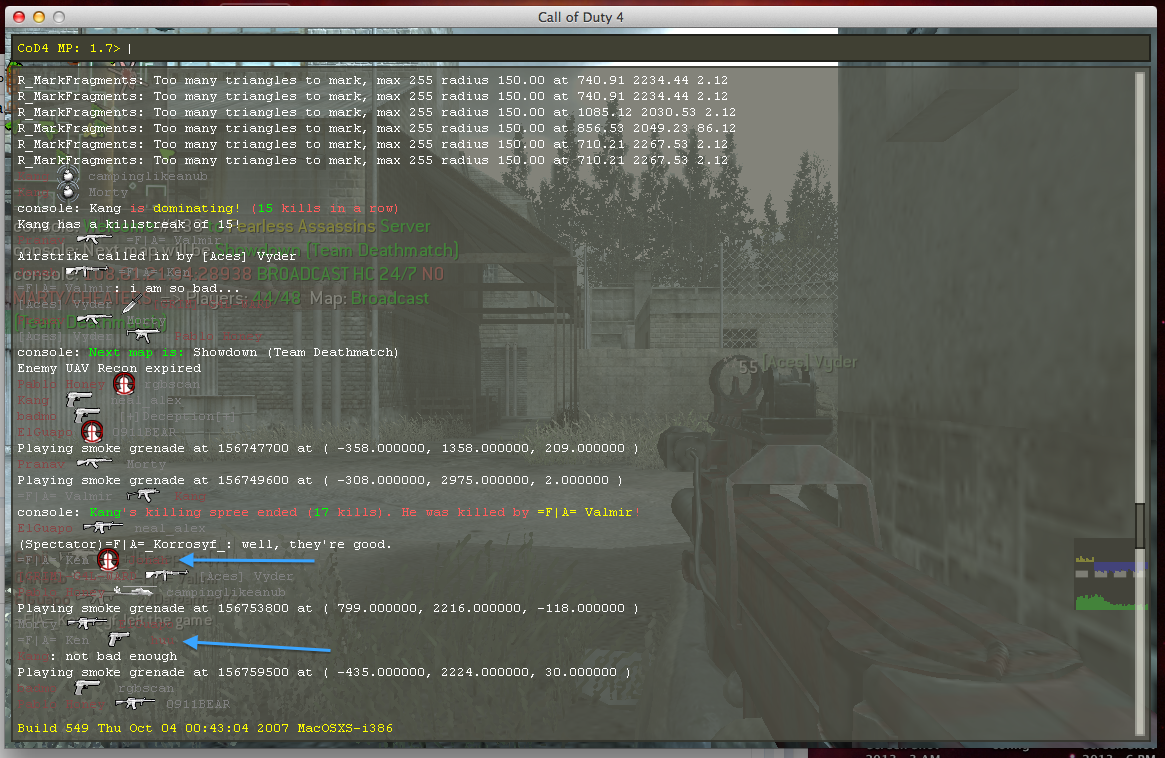Click the 'not bad enough' chat line
Viewport: 1165px width, 758px height.
click(x=97, y=656)
